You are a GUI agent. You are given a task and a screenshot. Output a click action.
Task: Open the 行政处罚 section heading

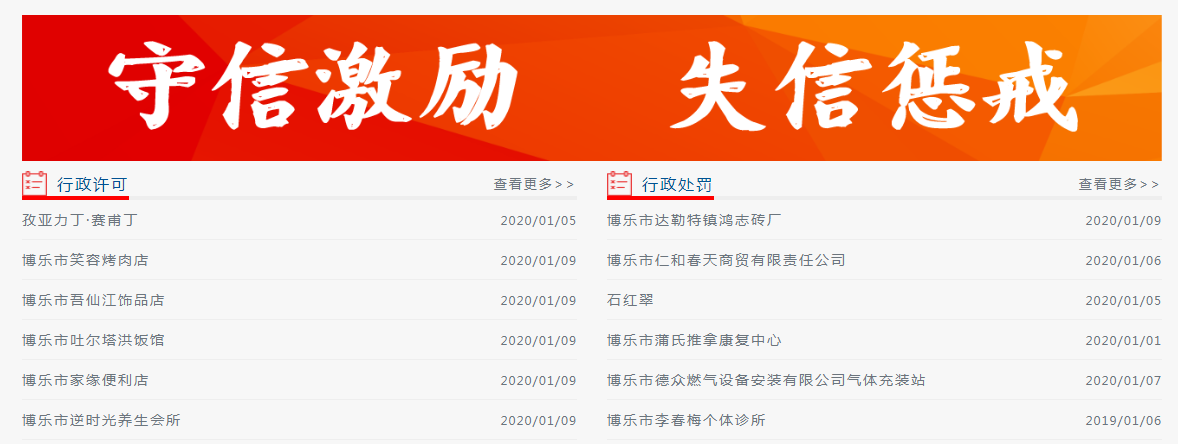pyautogui.click(x=677, y=185)
